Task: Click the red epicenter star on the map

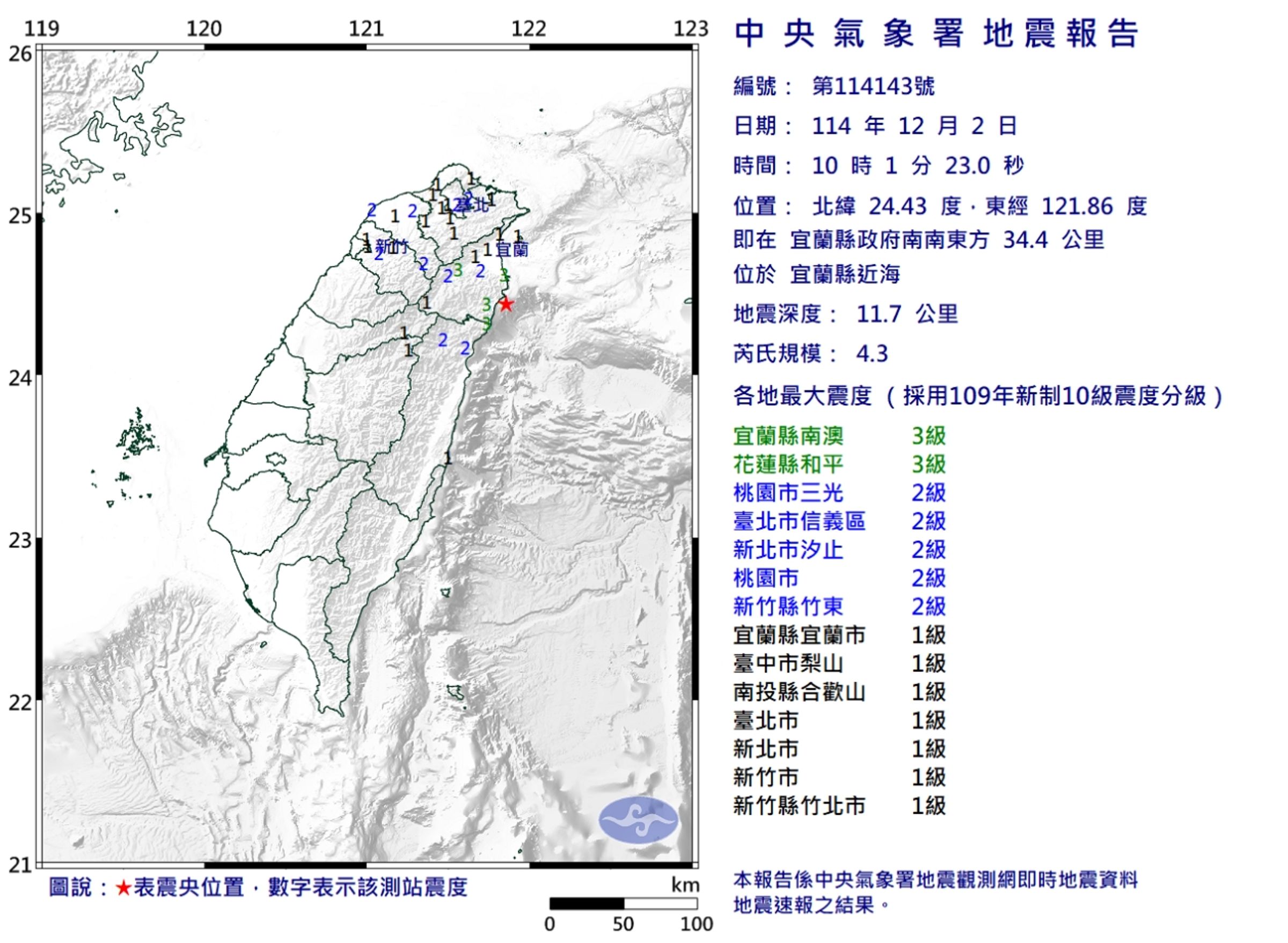Action: click(x=506, y=304)
